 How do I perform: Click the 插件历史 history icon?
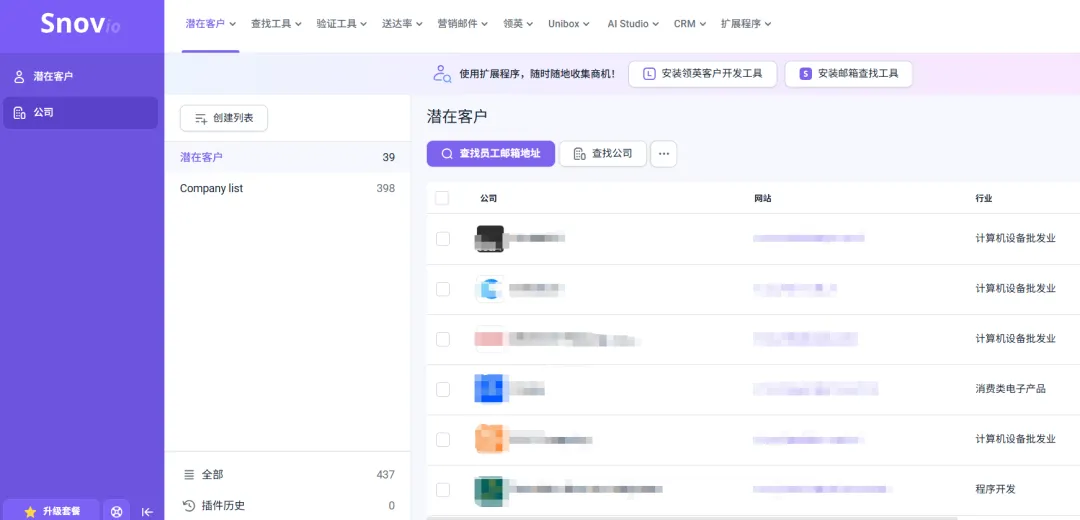[189, 506]
